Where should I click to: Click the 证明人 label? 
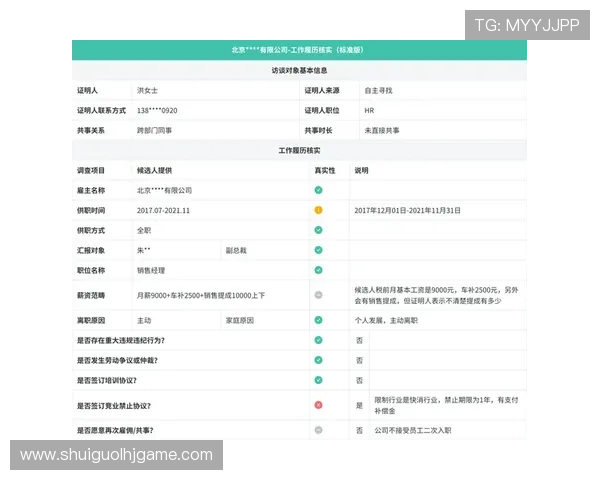click(x=87, y=90)
